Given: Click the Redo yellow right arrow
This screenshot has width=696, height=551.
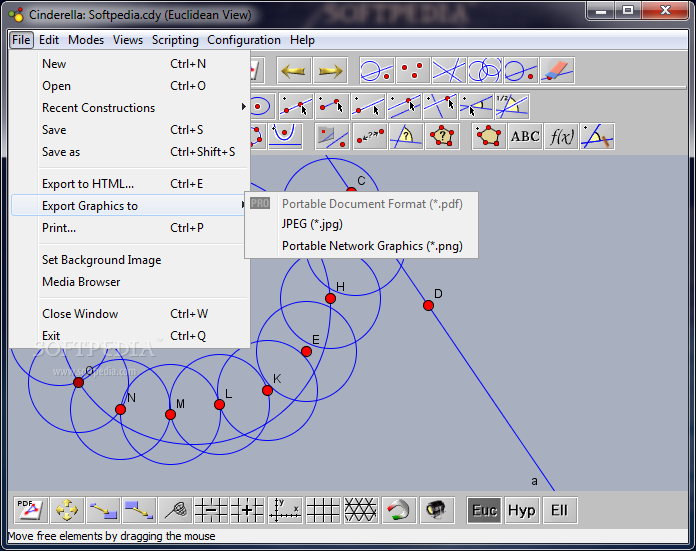Looking at the screenshot, I should (330, 71).
